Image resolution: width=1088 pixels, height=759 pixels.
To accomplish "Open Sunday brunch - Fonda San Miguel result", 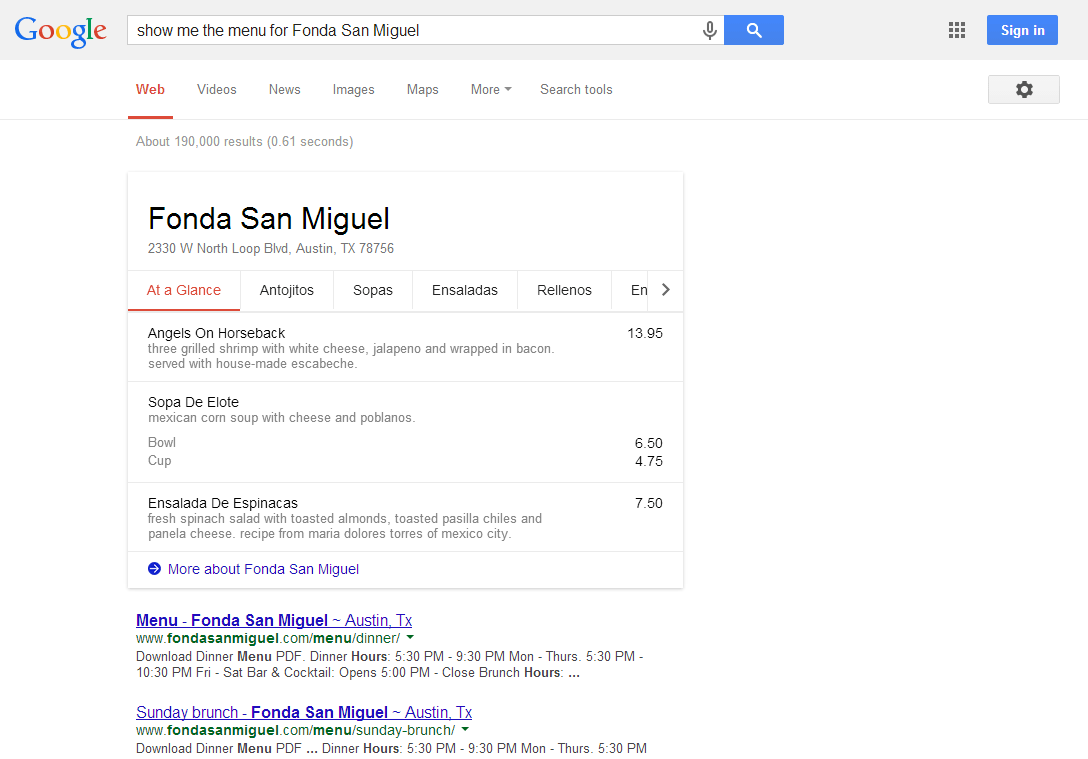I will click(x=304, y=713).
